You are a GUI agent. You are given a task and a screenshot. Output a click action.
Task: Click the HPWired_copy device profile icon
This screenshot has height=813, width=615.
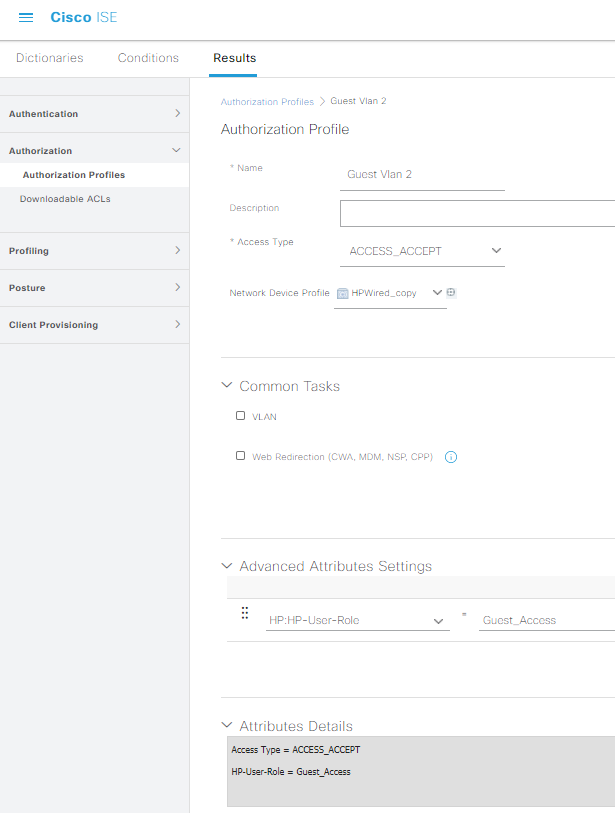click(x=342, y=293)
